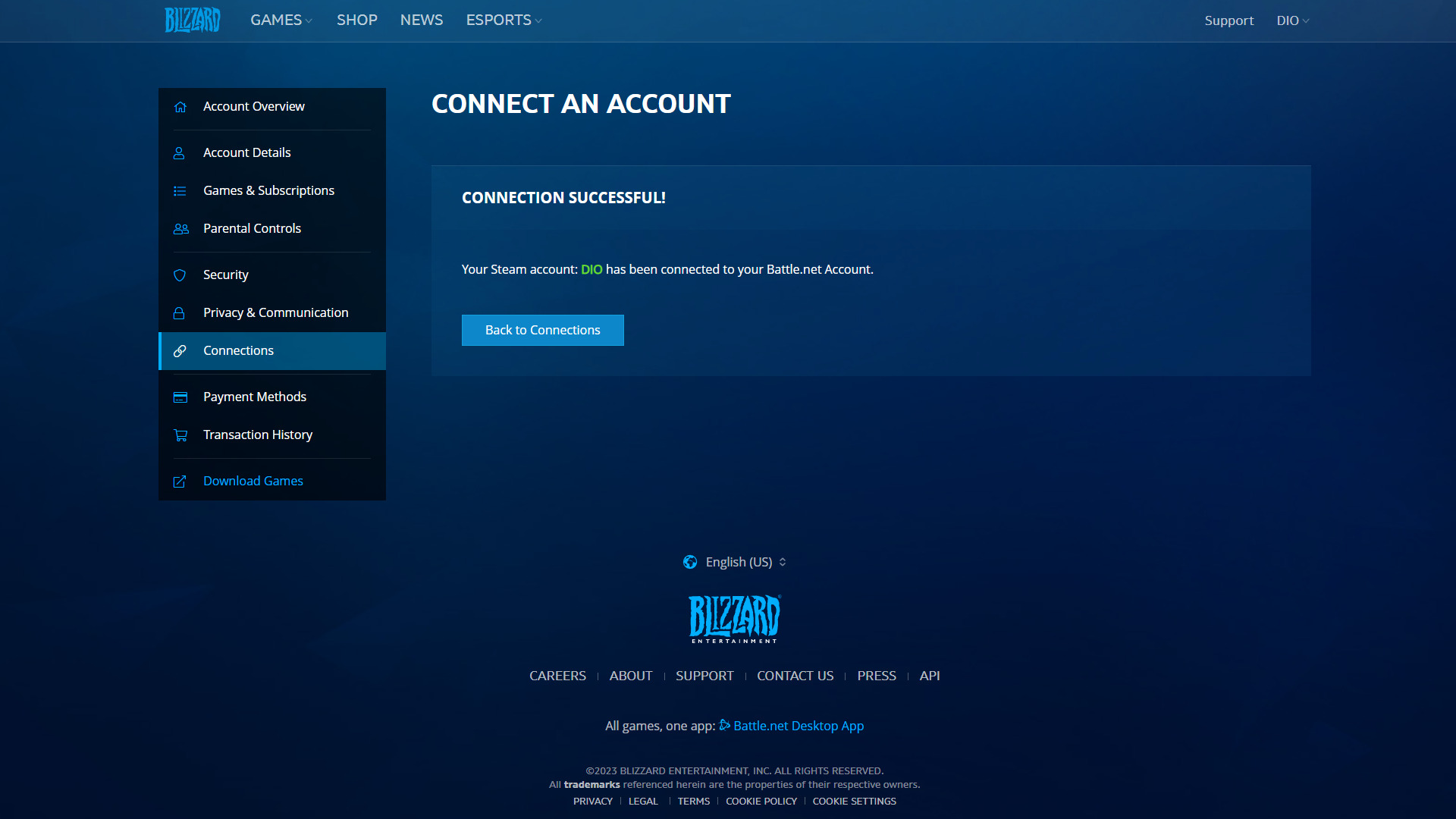Select the Parental Controls group icon

click(181, 228)
